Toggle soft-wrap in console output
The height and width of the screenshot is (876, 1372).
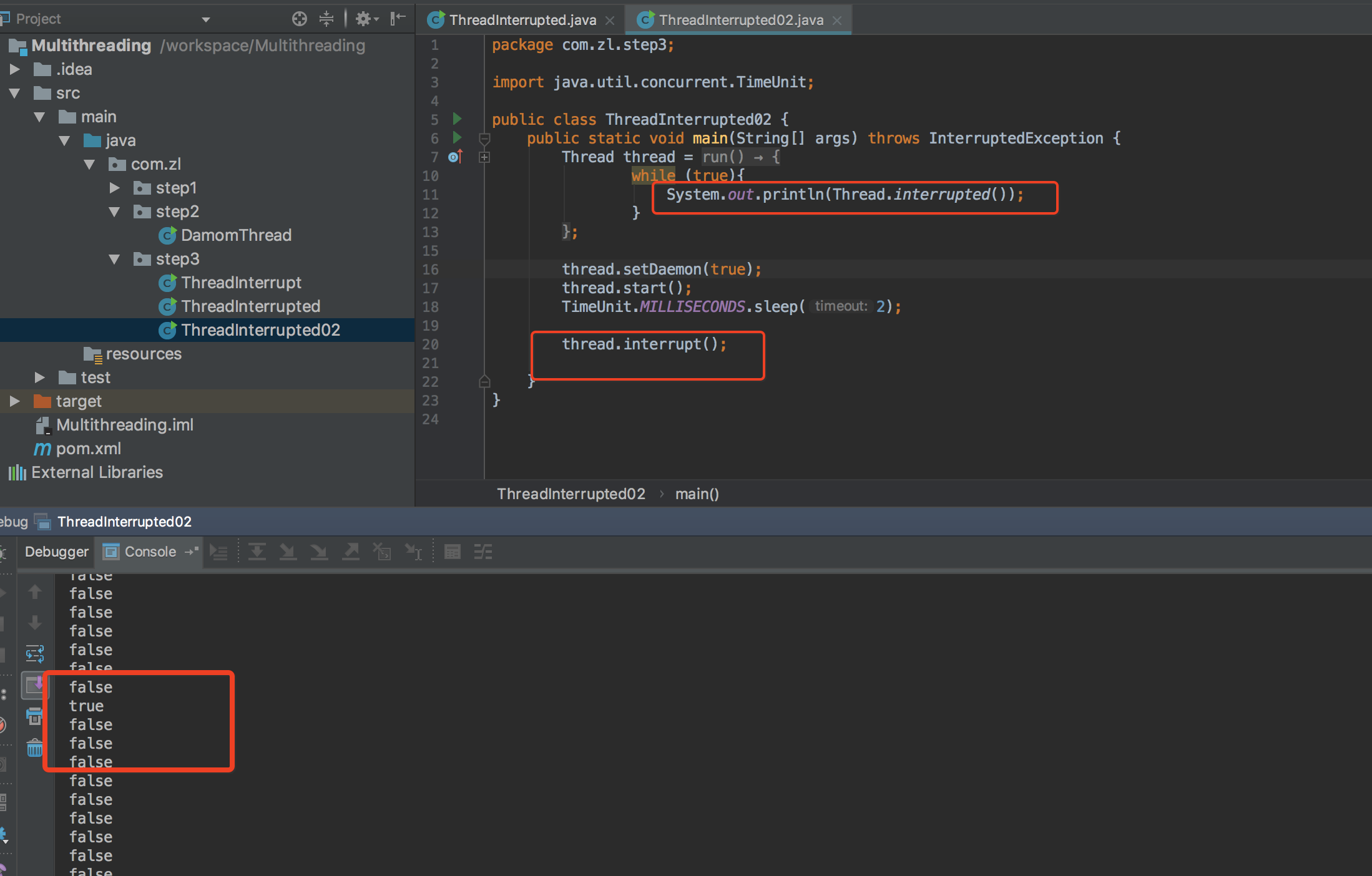[x=34, y=654]
